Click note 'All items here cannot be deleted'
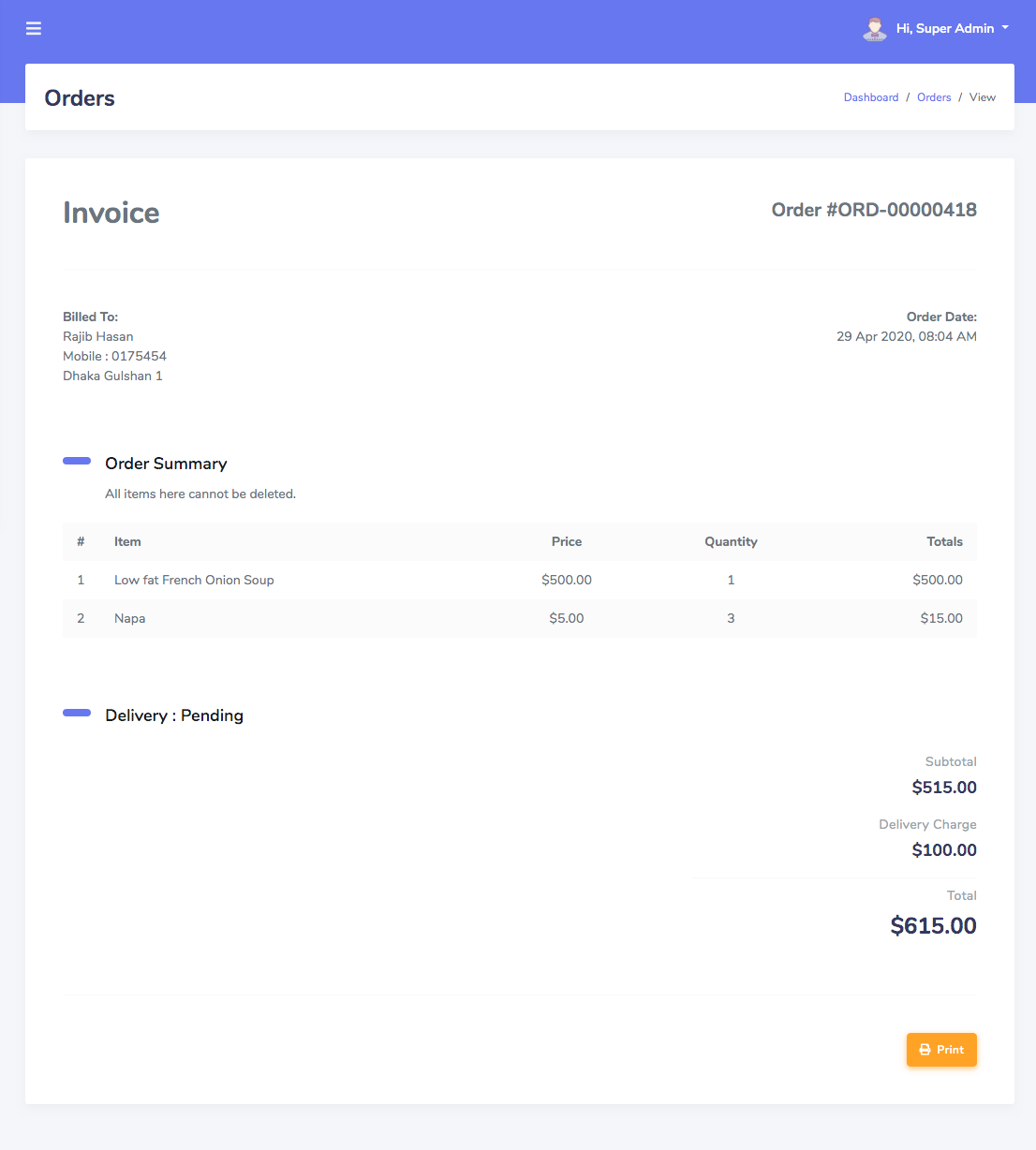The image size is (1036, 1150). (x=200, y=494)
